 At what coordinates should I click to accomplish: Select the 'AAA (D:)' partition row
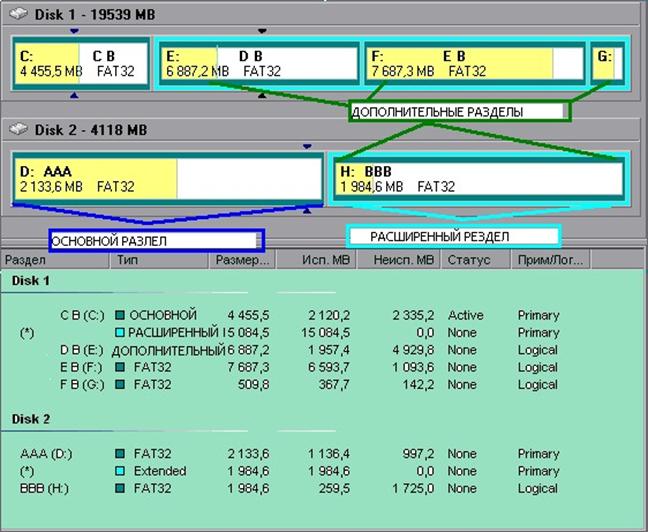(x=310, y=453)
